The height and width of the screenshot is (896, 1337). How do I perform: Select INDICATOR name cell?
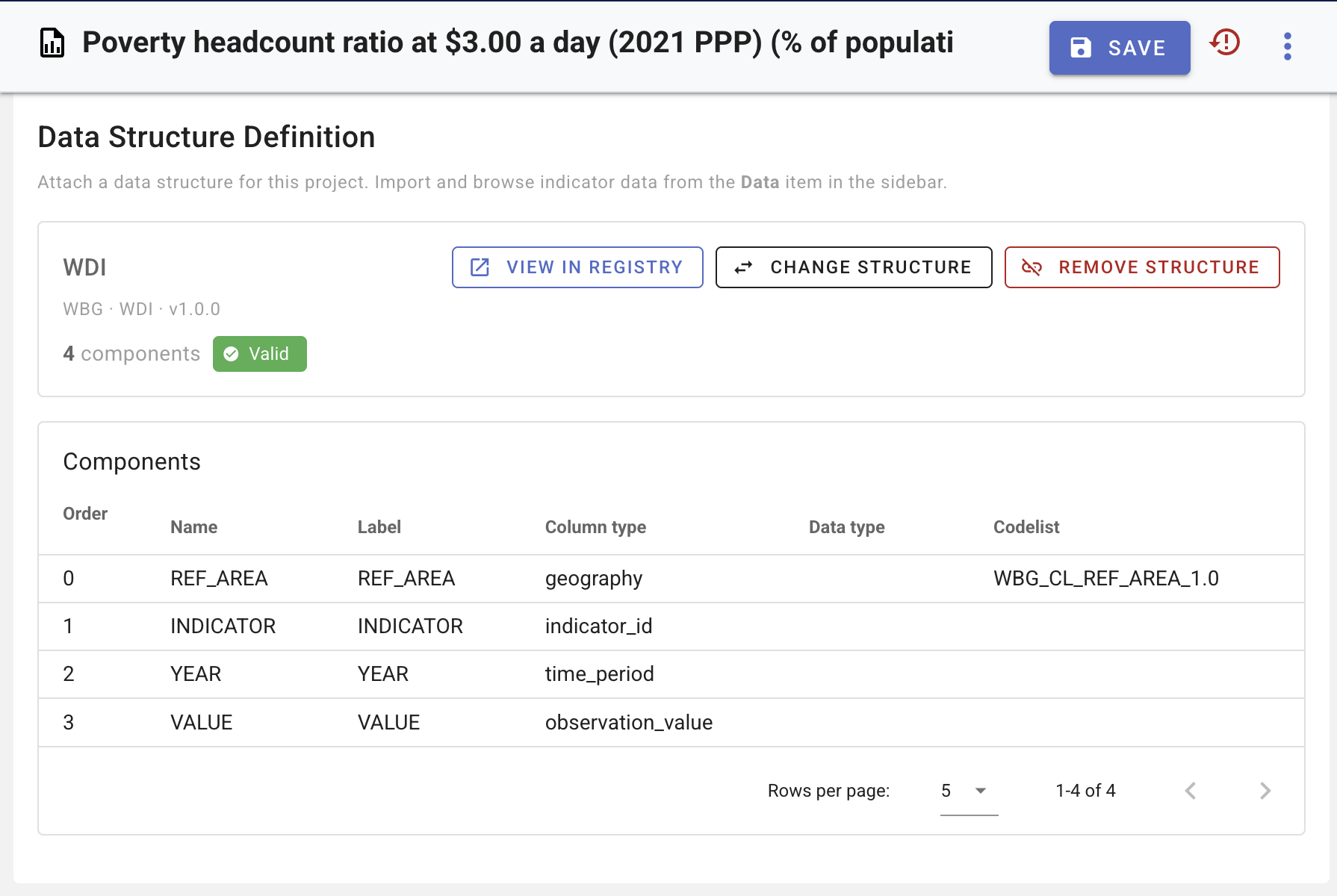(223, 626)
